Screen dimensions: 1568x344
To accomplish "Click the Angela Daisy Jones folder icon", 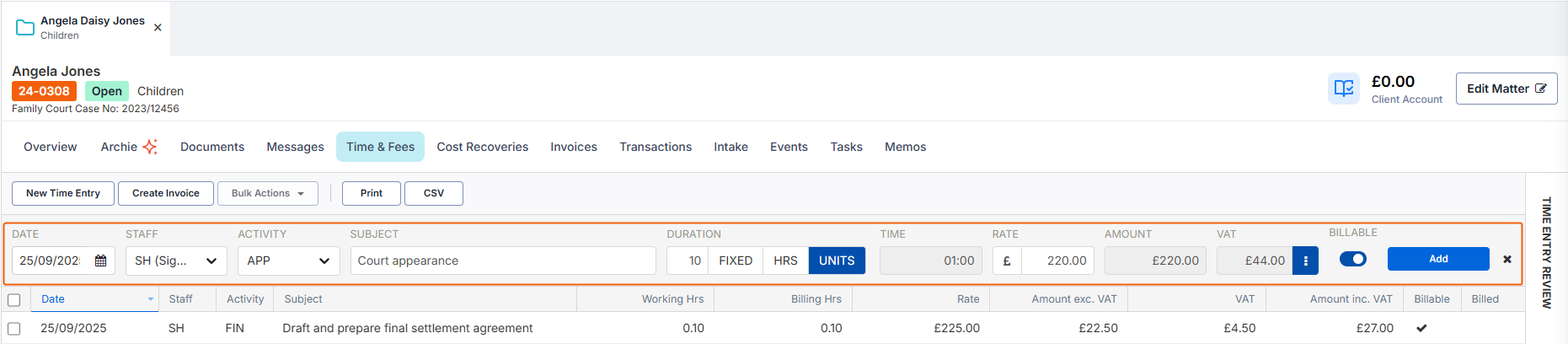I will (x=25, y=28).
